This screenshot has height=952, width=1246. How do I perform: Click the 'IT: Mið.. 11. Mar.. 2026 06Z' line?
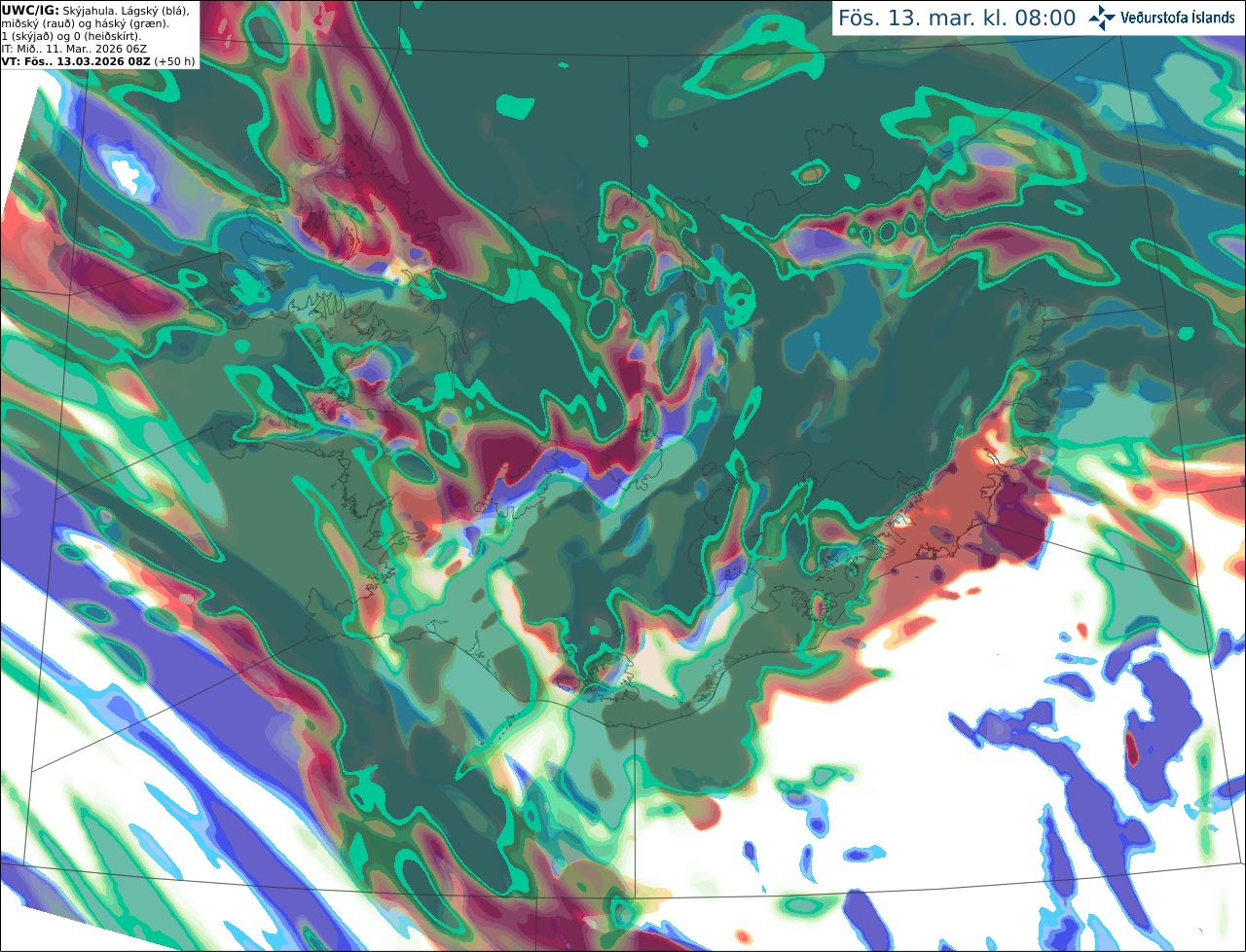click(x=74, y=48)
